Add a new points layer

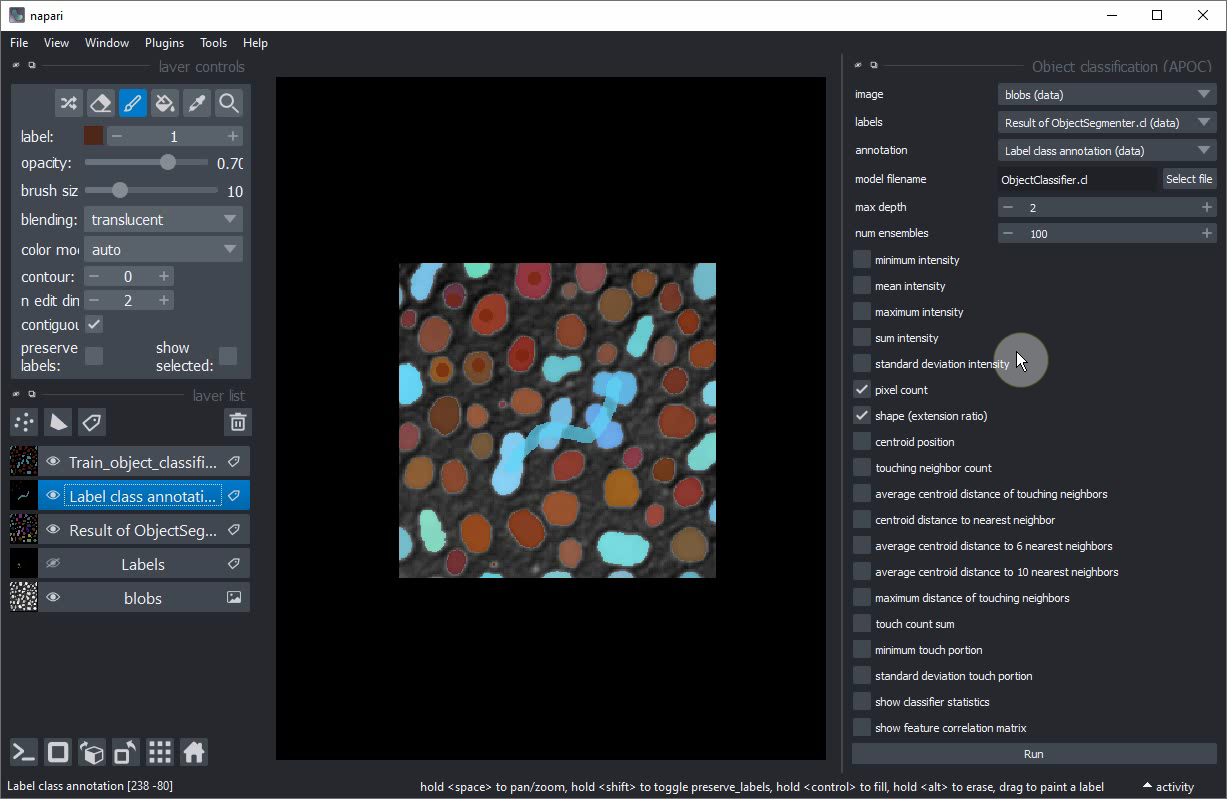[x=24, y=422]
